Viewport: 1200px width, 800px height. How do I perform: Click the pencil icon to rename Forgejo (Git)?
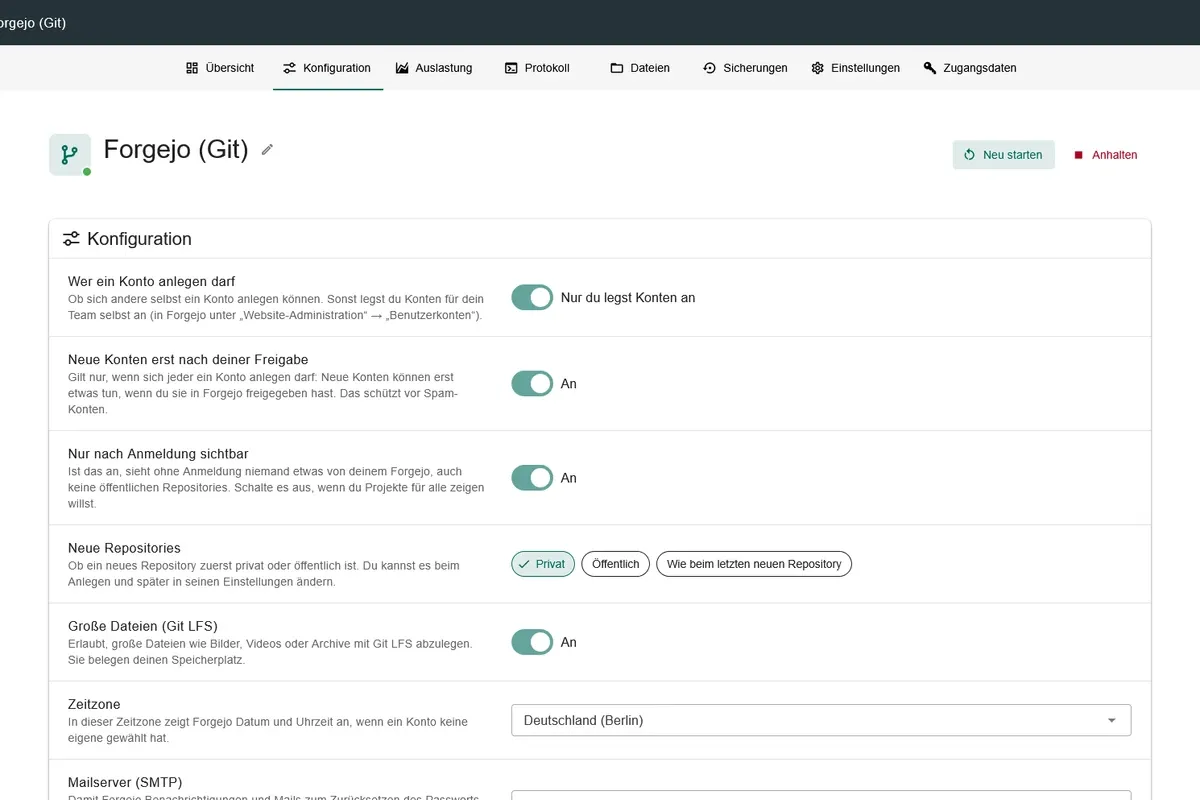coord(267,149)
